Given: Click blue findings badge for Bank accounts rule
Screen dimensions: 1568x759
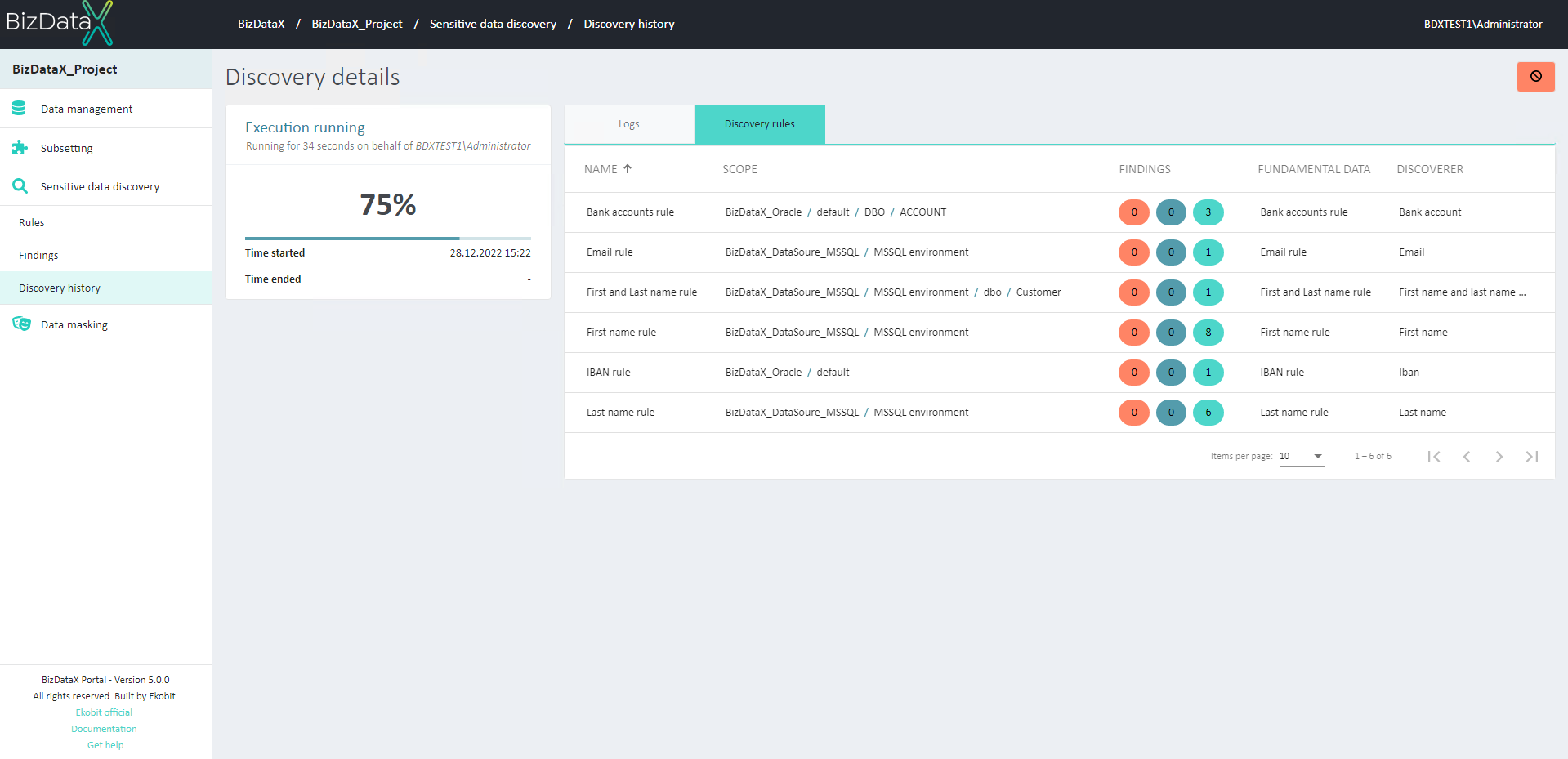Looking at the screenshot, I should 1170,212.
